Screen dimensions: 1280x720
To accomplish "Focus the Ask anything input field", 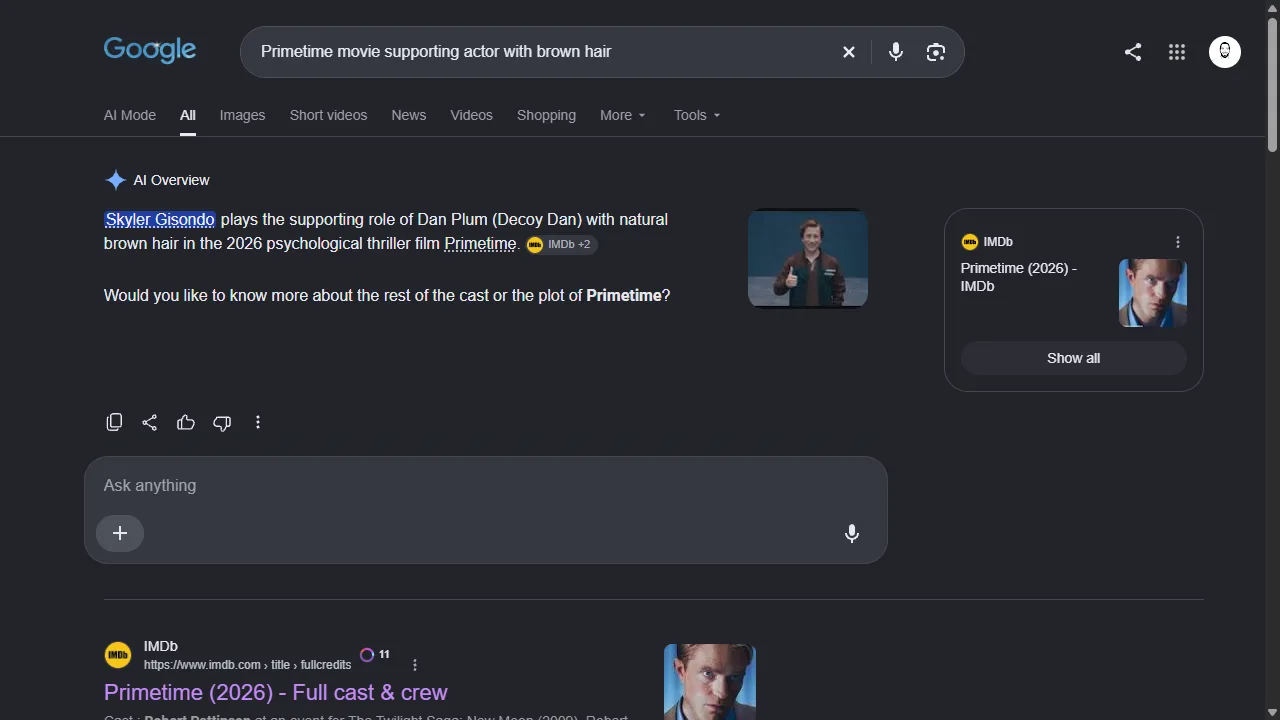I will 486,485.
